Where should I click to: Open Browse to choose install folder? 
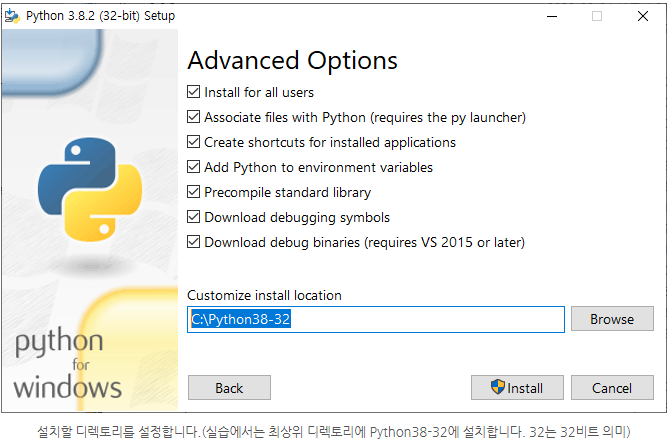coord(612,319)
